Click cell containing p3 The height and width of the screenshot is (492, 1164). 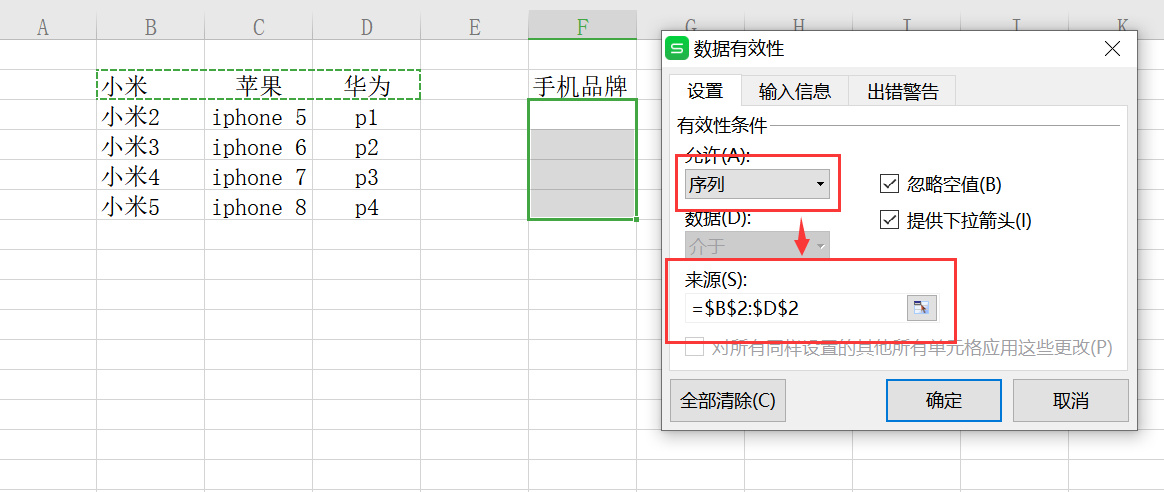coord(367,177)
